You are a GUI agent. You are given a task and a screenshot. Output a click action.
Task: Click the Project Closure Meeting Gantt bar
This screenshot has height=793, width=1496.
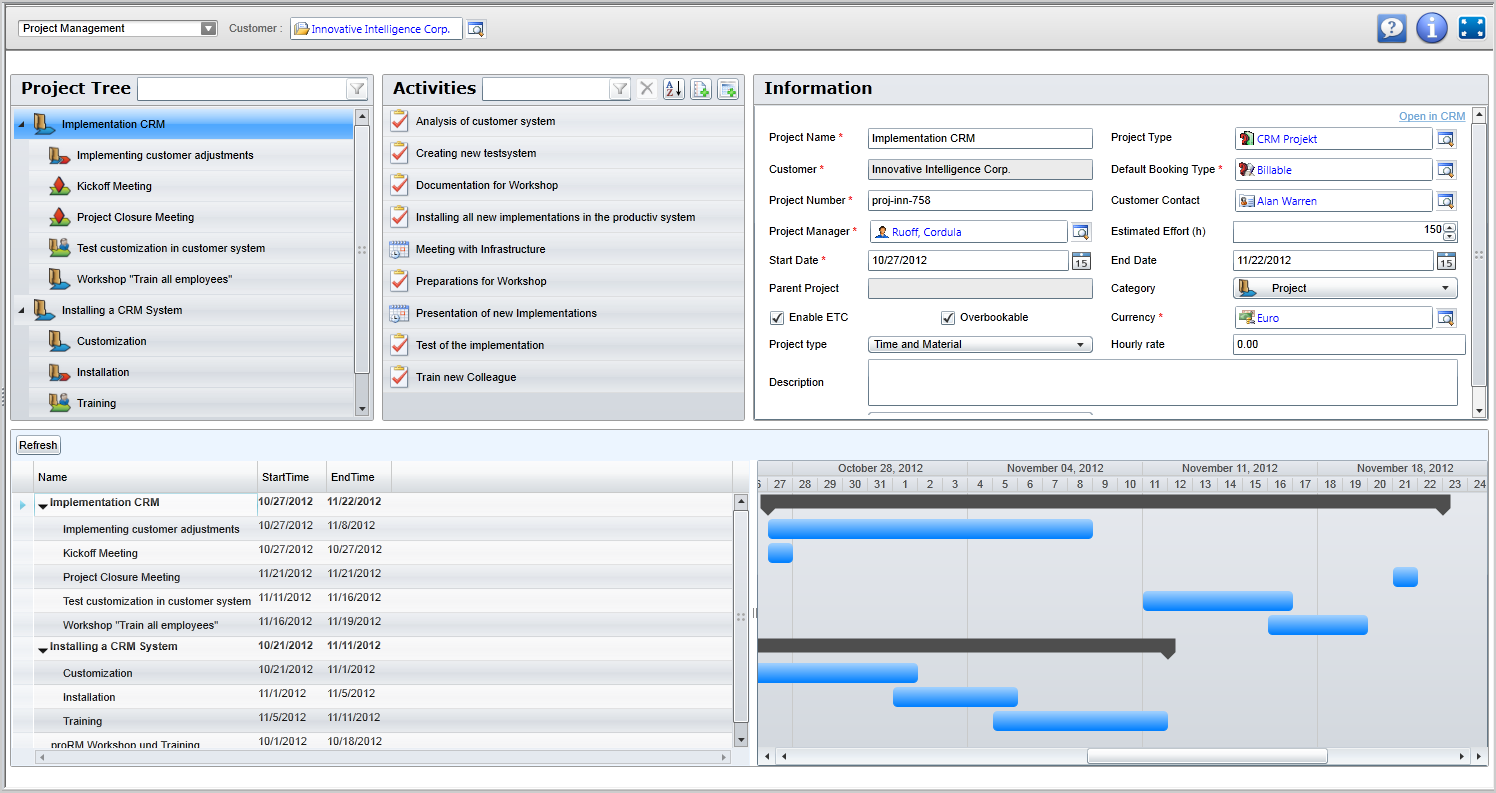(x=1405, y=577)
